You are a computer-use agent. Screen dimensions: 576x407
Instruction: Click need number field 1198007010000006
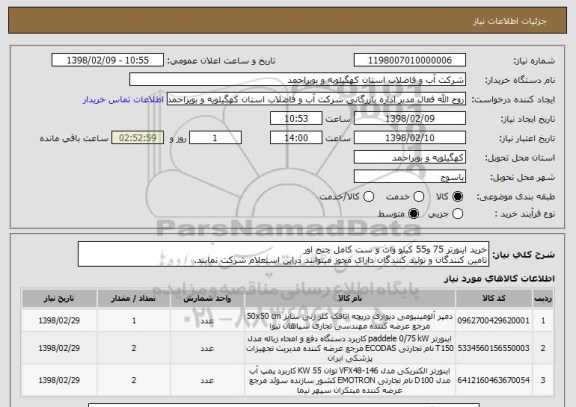tap(410, 60)
